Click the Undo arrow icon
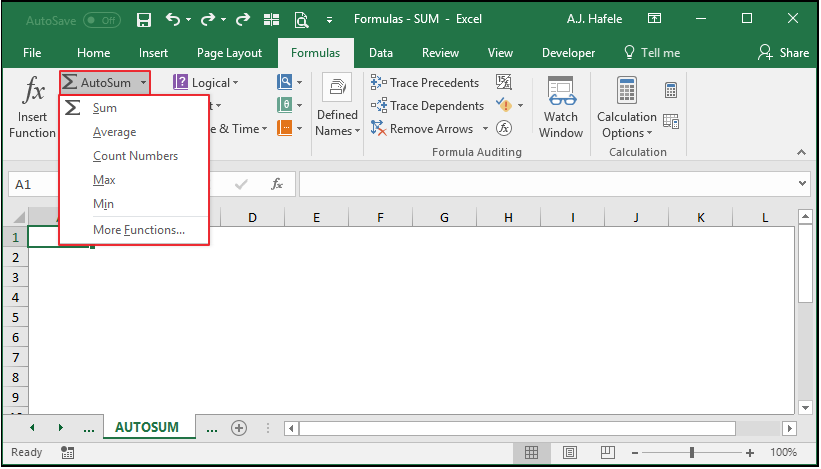This screenshot has width=821, height=469. coord(173,20)
